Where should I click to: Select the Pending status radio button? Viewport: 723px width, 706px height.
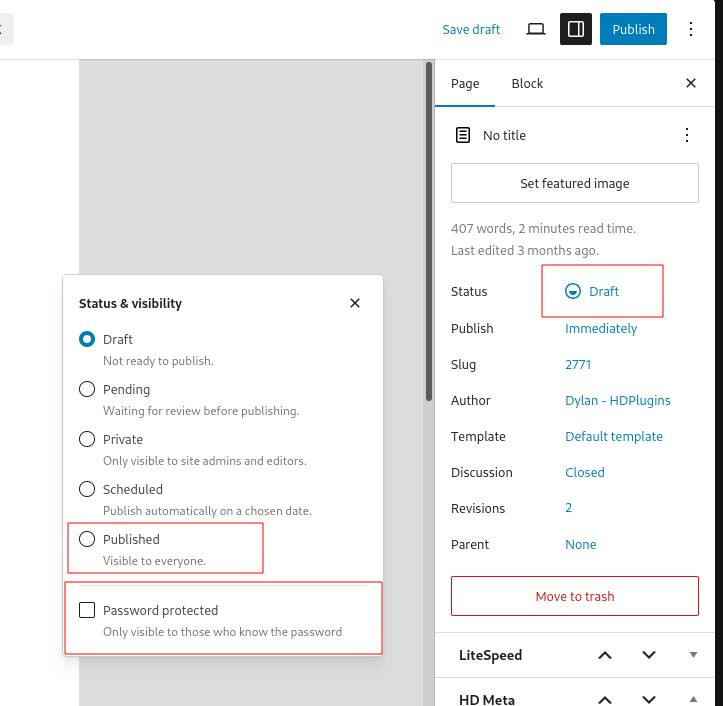click(87, 389)
